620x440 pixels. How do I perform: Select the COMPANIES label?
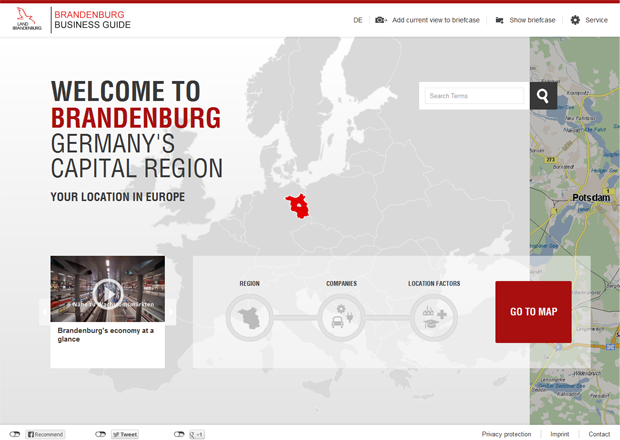[x=341, y=283]
